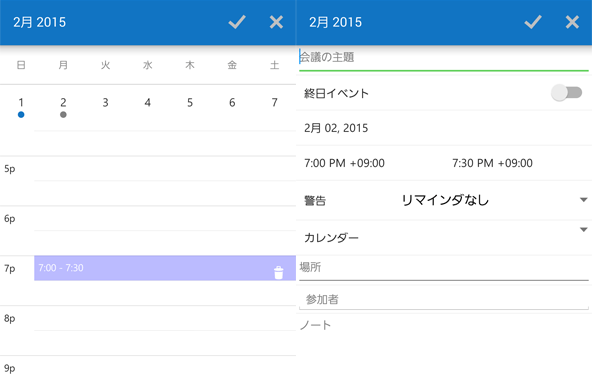This screenshot has width=592, height=377.
Task: Select the 7:00 - 7:30 event block
Action: (165, 268)
